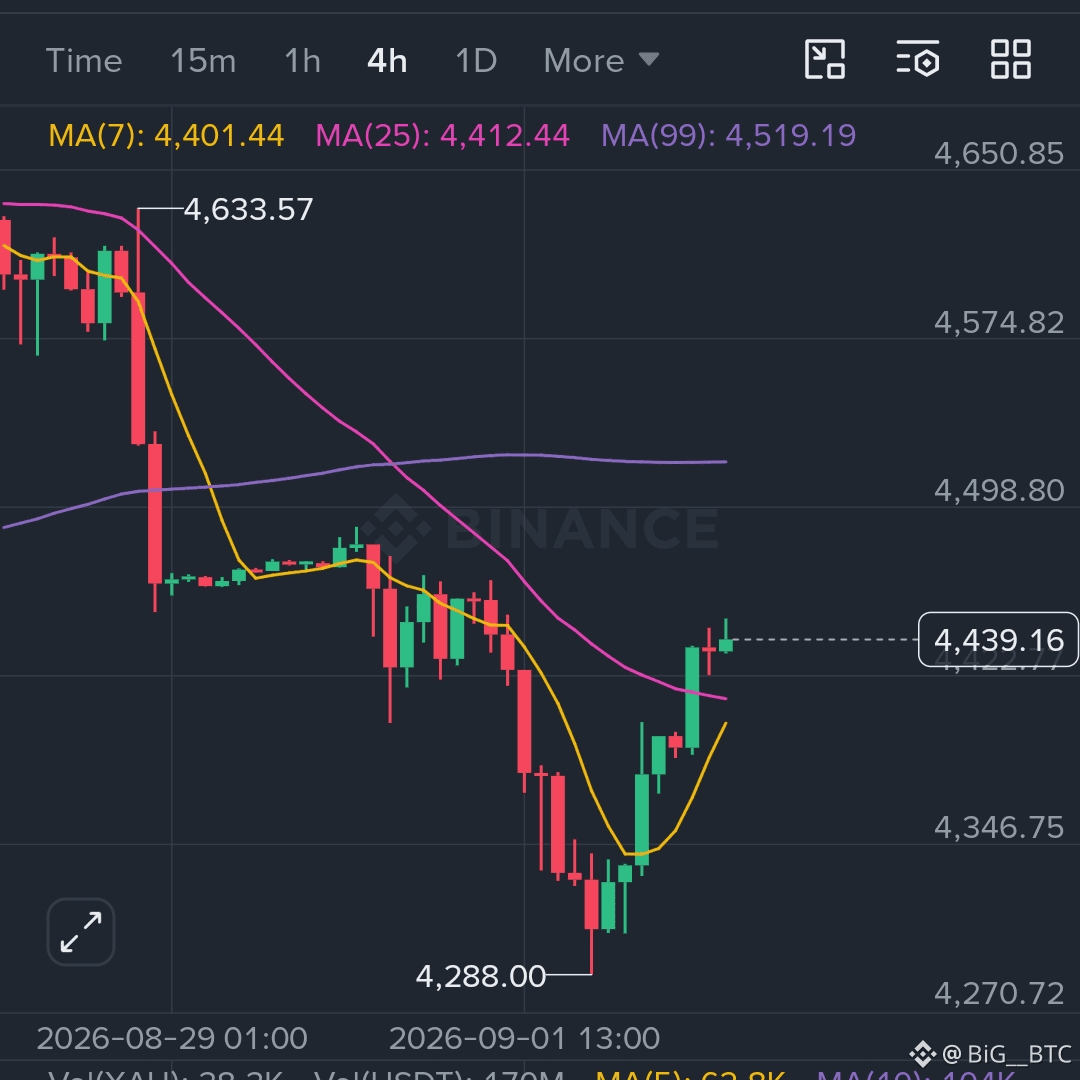Screen dimensions: 1080x1080
Task: Switch to the 1h timeframe
Action: (302, 61)
